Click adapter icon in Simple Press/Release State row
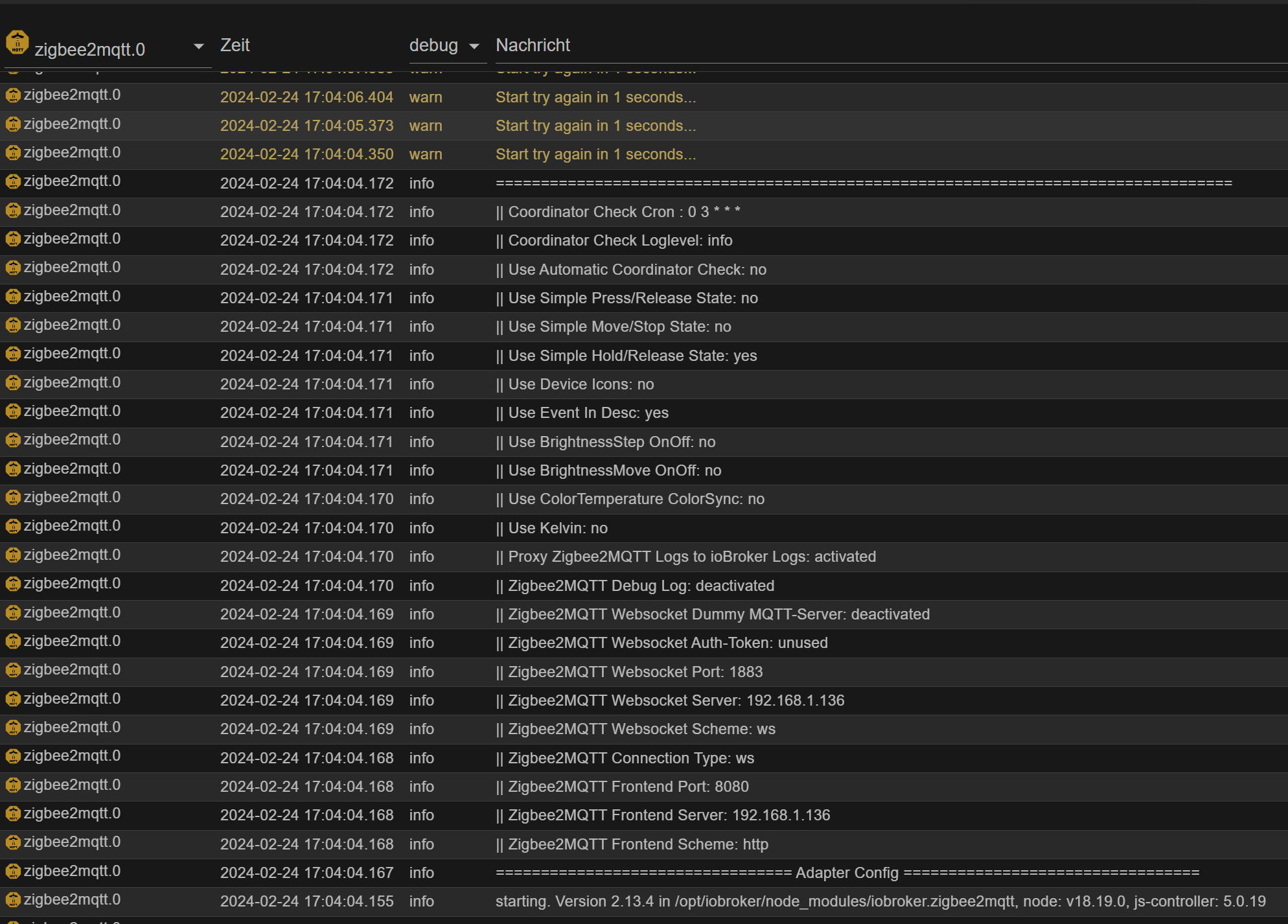The height and width of the screenshot is (924, 1288). pos(13,297)
